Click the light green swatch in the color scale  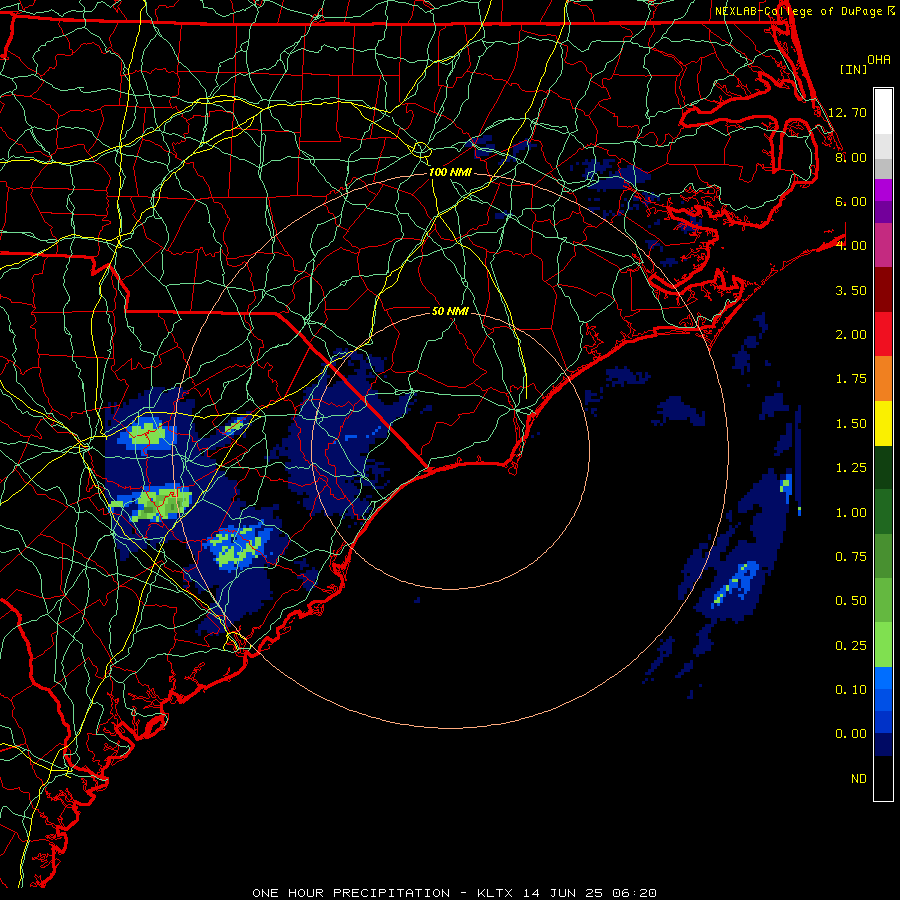[x=883, y=646]
